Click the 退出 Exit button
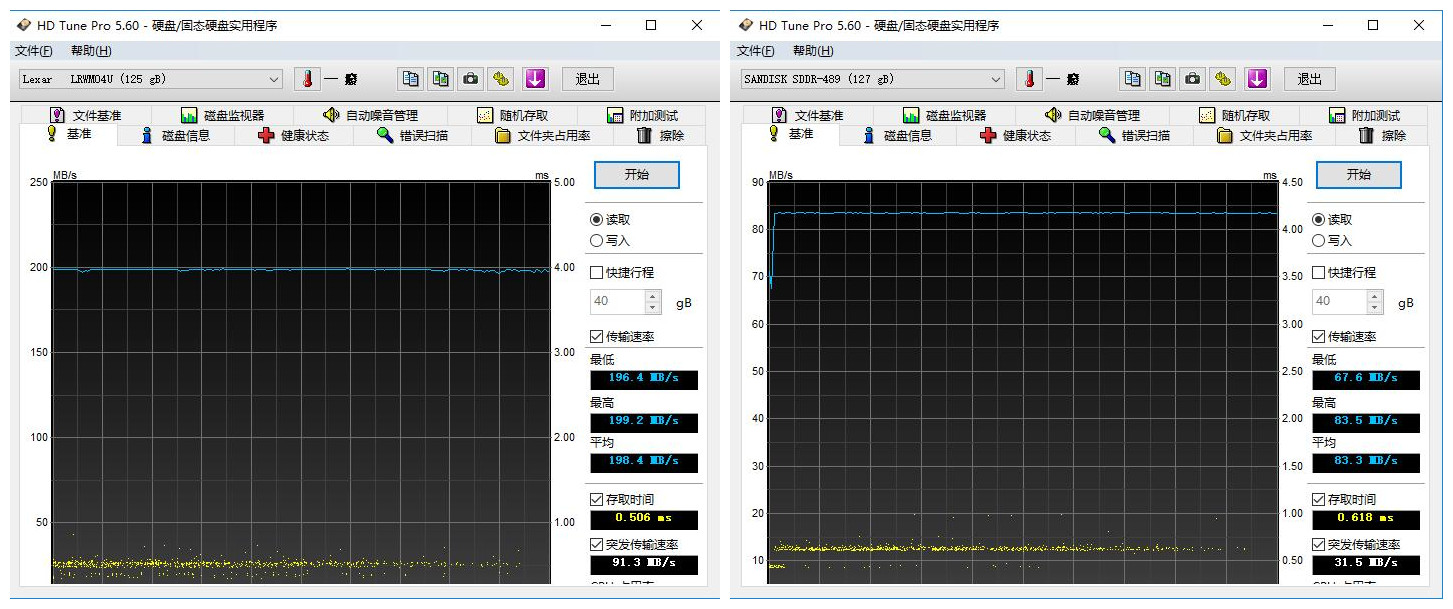The width and height of the screenshot is (1453, 609). [587, 79]
